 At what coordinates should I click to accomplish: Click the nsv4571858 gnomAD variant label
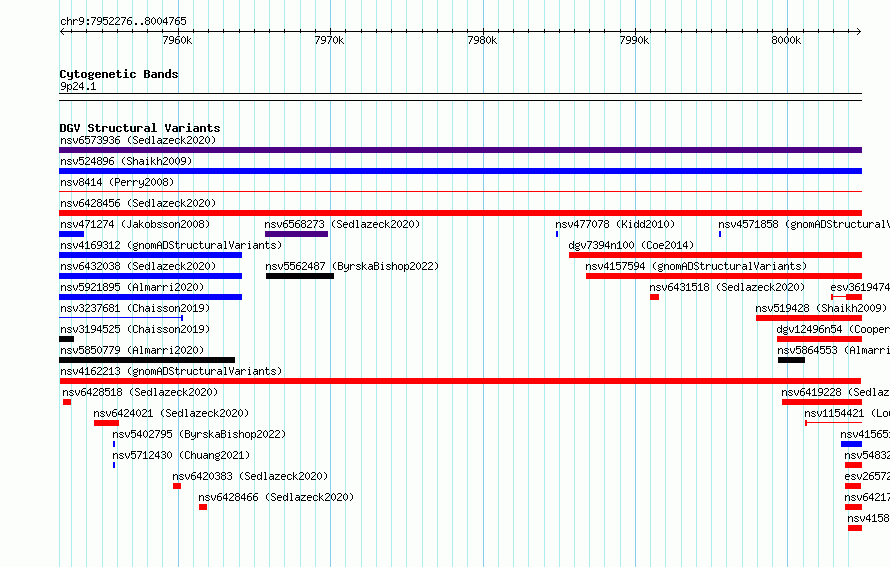(x=804, y=224)
